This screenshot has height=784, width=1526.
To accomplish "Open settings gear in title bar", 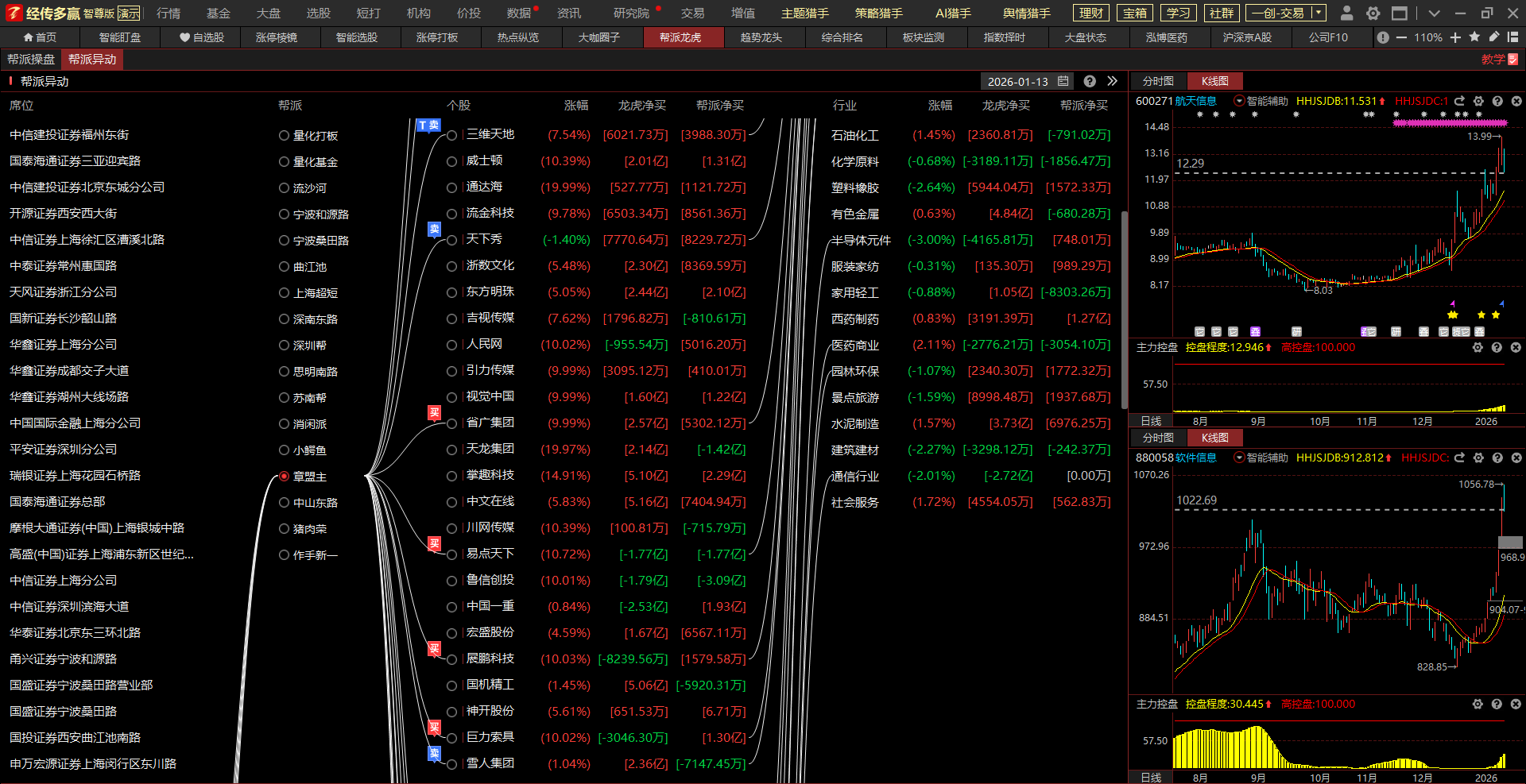I will [1373, 14].
